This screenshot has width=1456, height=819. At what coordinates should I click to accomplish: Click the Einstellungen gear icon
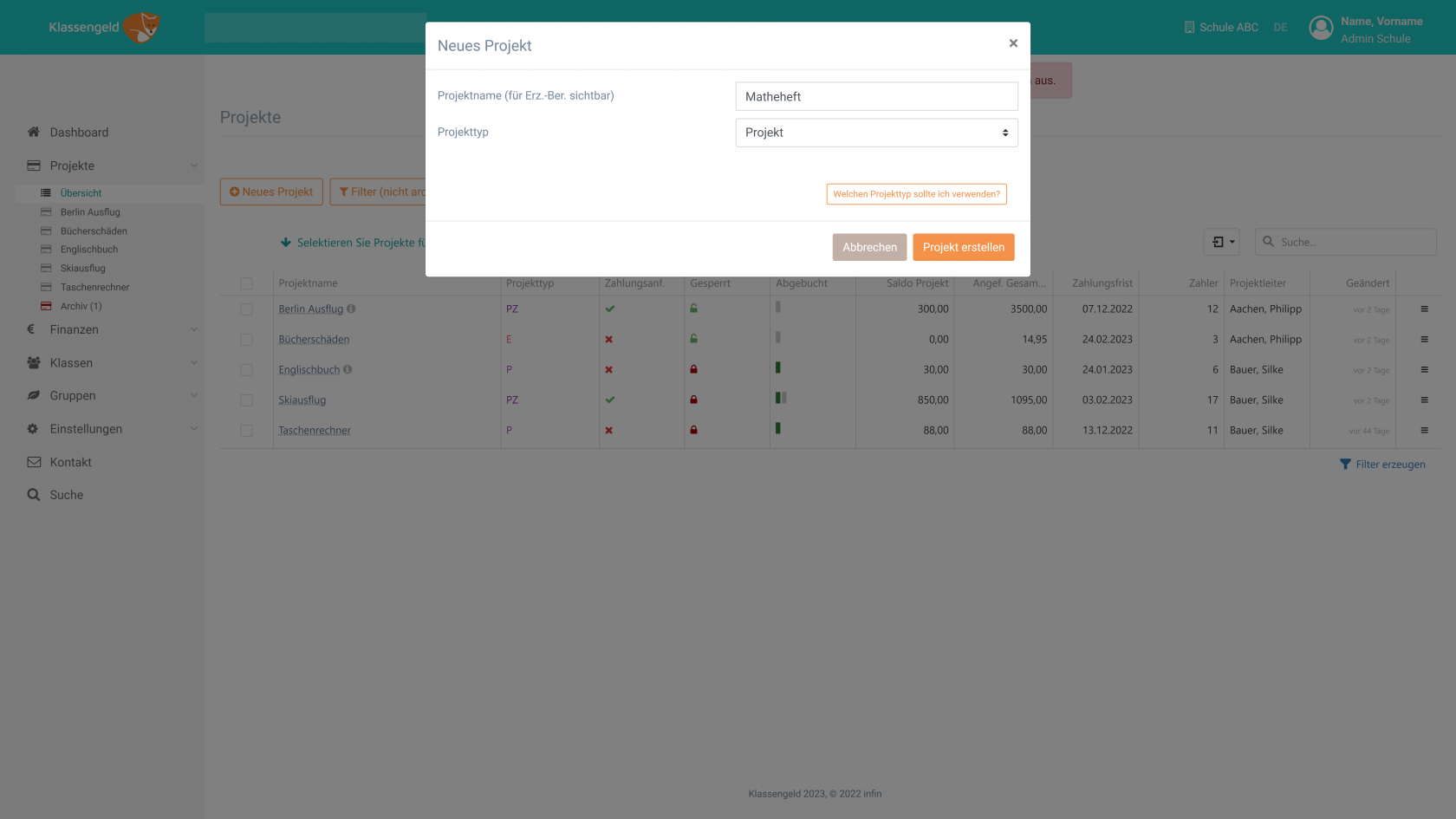click(33, 429)
